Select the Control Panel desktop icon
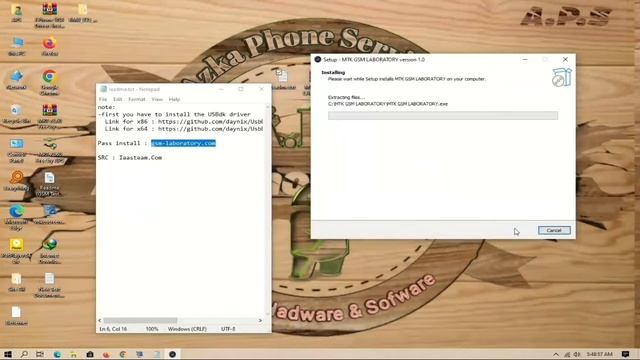Image resolution: width=640 pixels, height=360 pixels. click(x=17, y=151)
